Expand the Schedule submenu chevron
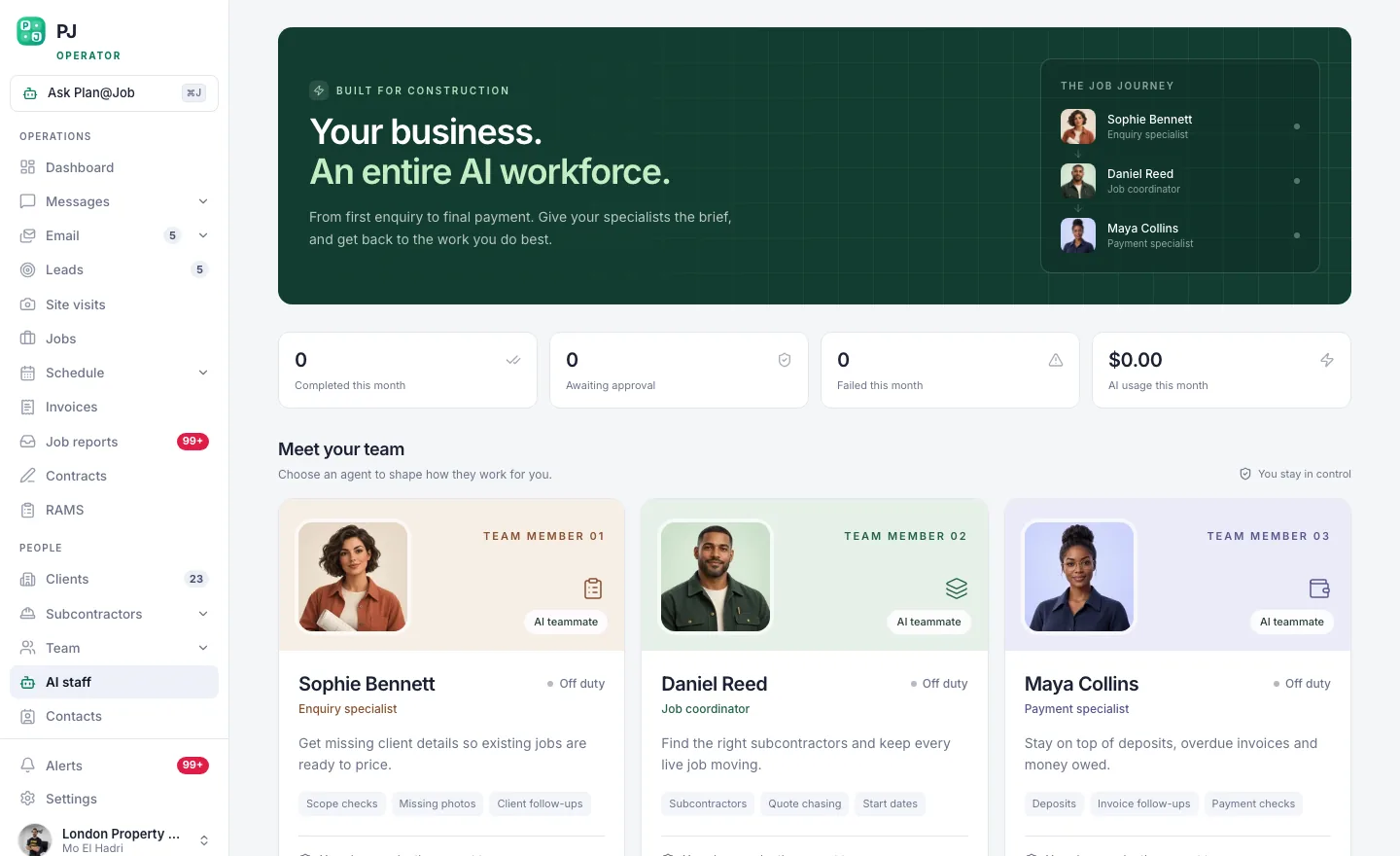This screenshot has height=856, width=1400. 203,373
